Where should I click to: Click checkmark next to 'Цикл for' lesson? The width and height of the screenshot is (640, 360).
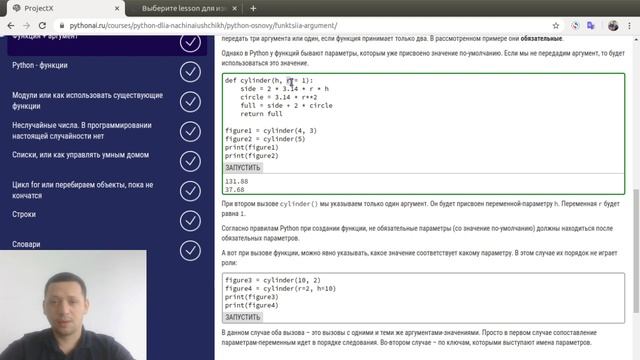(190, 191)
